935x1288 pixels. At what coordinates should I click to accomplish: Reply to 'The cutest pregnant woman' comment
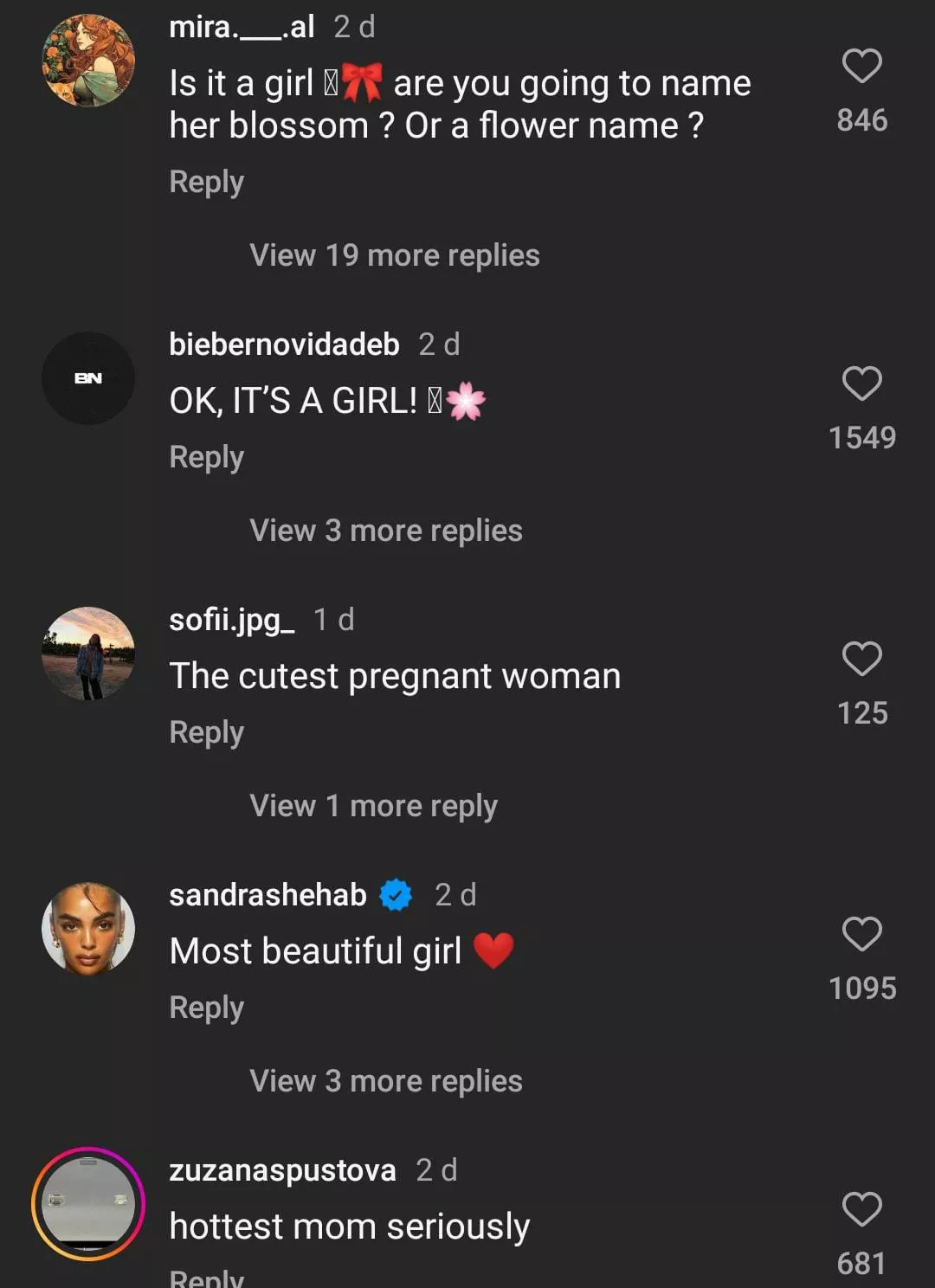(206, 733)
